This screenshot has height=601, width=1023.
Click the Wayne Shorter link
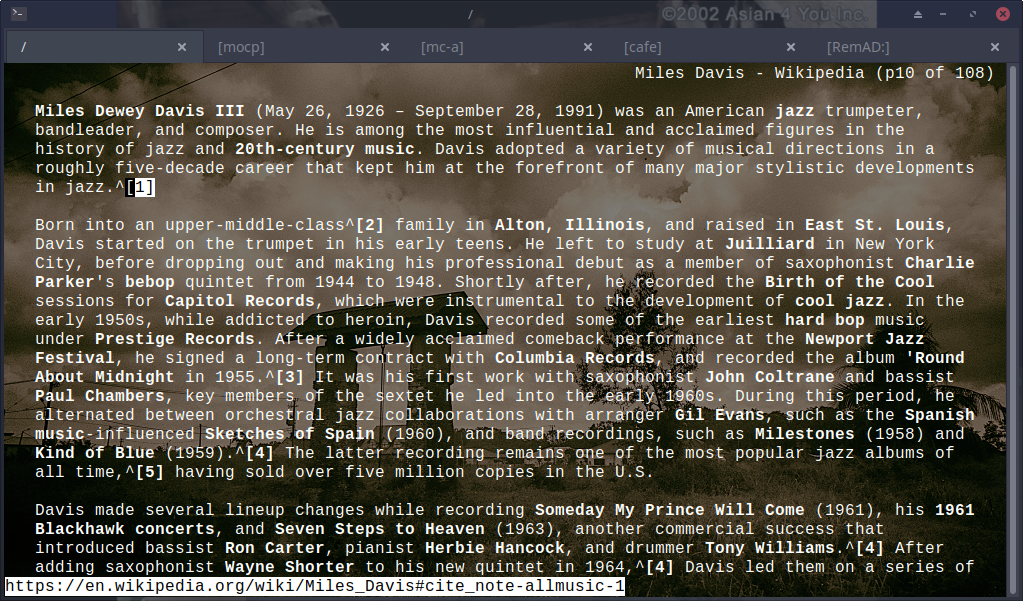click(290, 567)
